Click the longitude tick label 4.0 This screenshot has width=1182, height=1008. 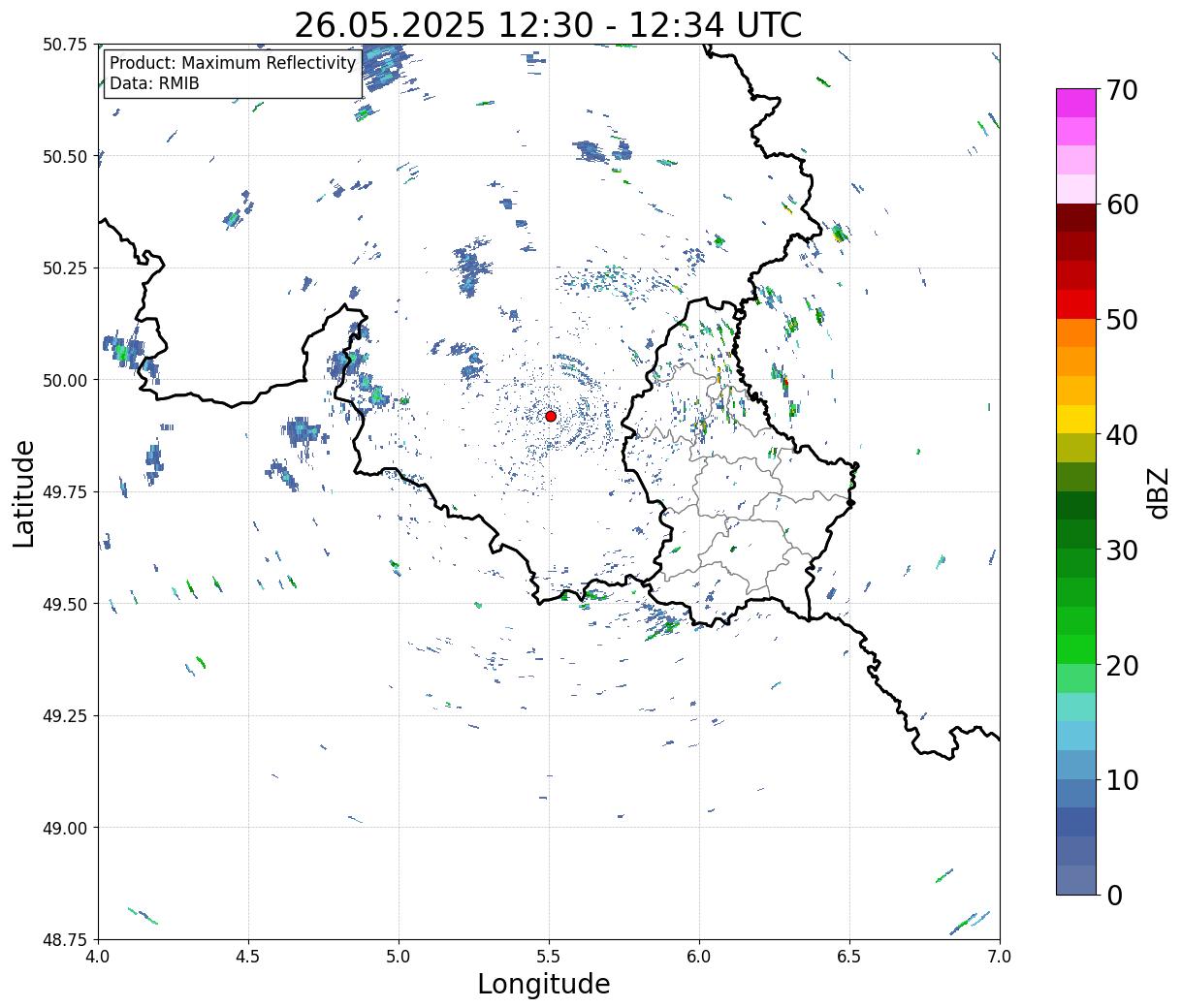pyautogui.click(x=98, y=957)
